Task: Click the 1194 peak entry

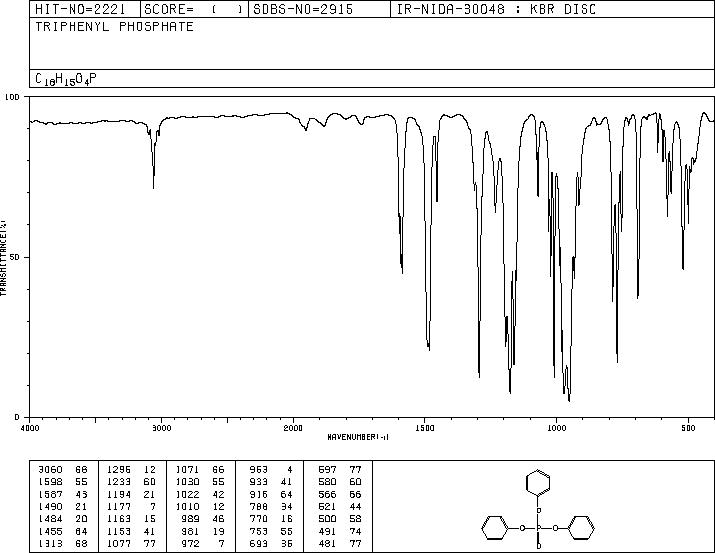Action: [x=131, y=494]
